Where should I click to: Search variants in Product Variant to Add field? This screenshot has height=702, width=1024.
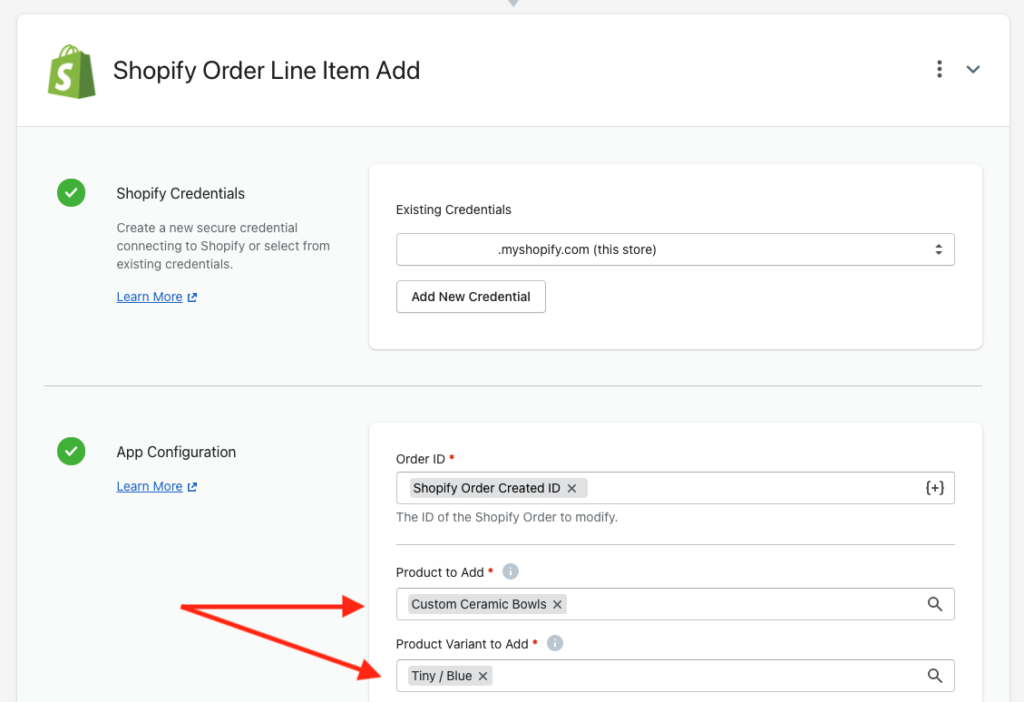point(935,676)
